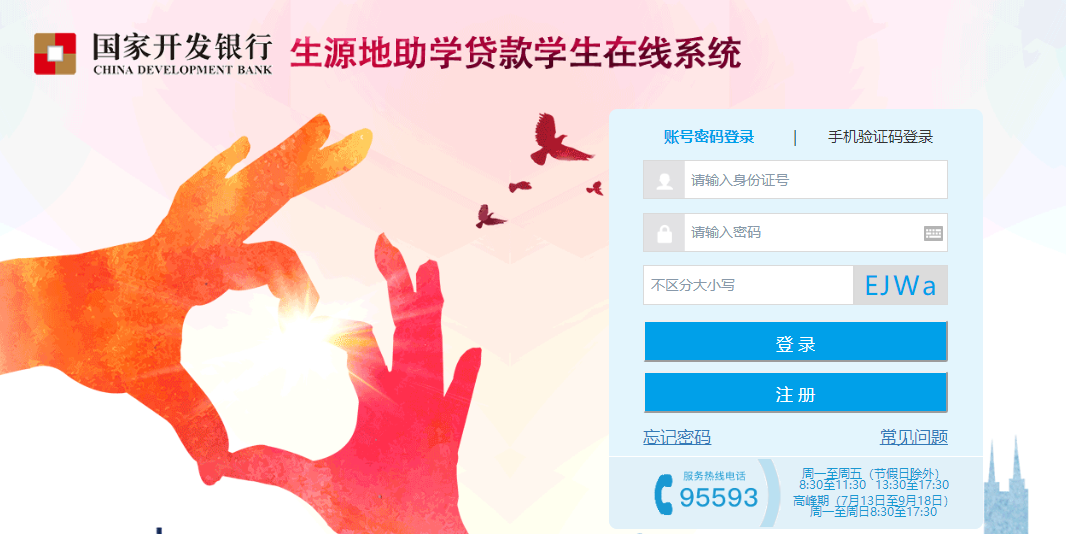
Task: Click the 注册 button
Action: click(x=795, y=392)
